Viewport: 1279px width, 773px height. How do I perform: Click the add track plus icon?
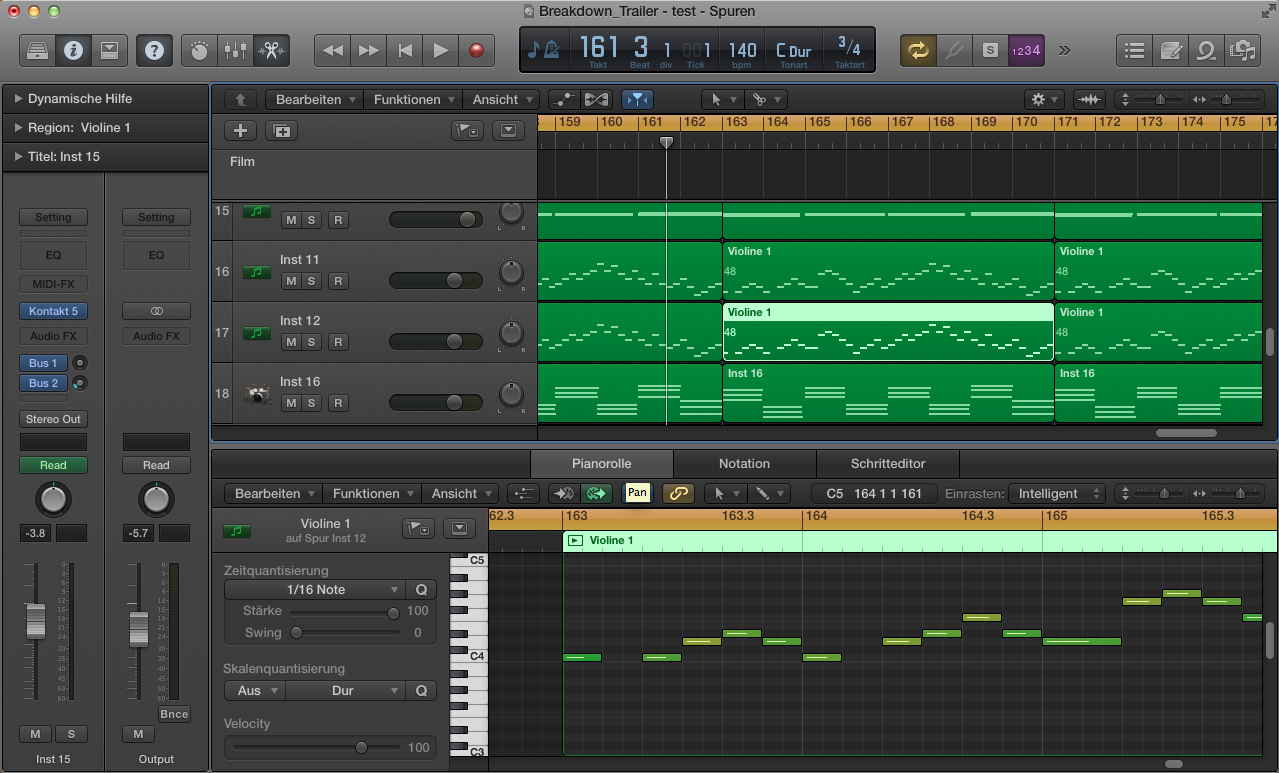pyautogui.click(x=240, y=130)
